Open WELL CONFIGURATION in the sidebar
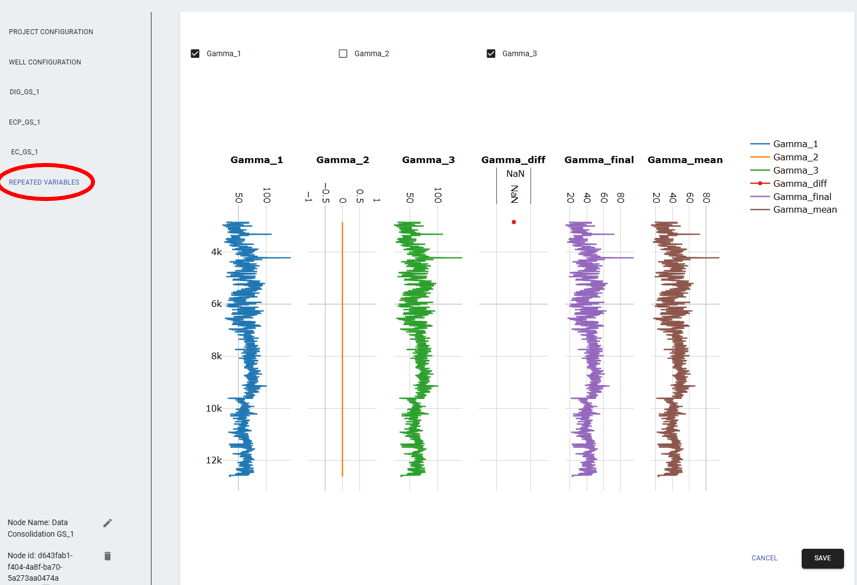 46,61
